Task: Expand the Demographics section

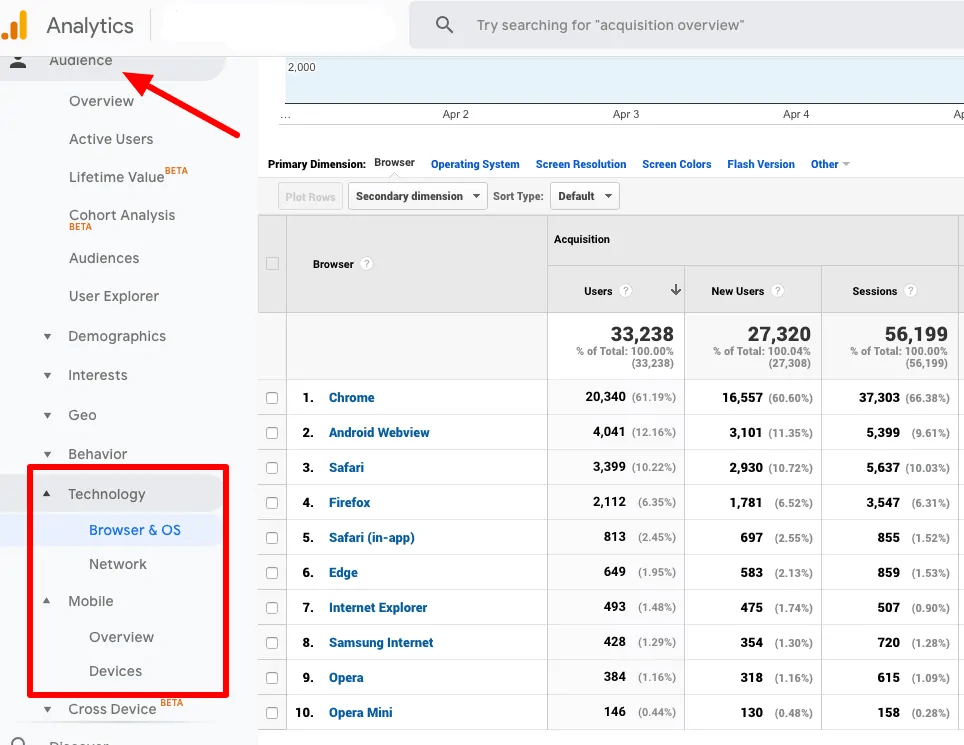Action: (47, 336)
